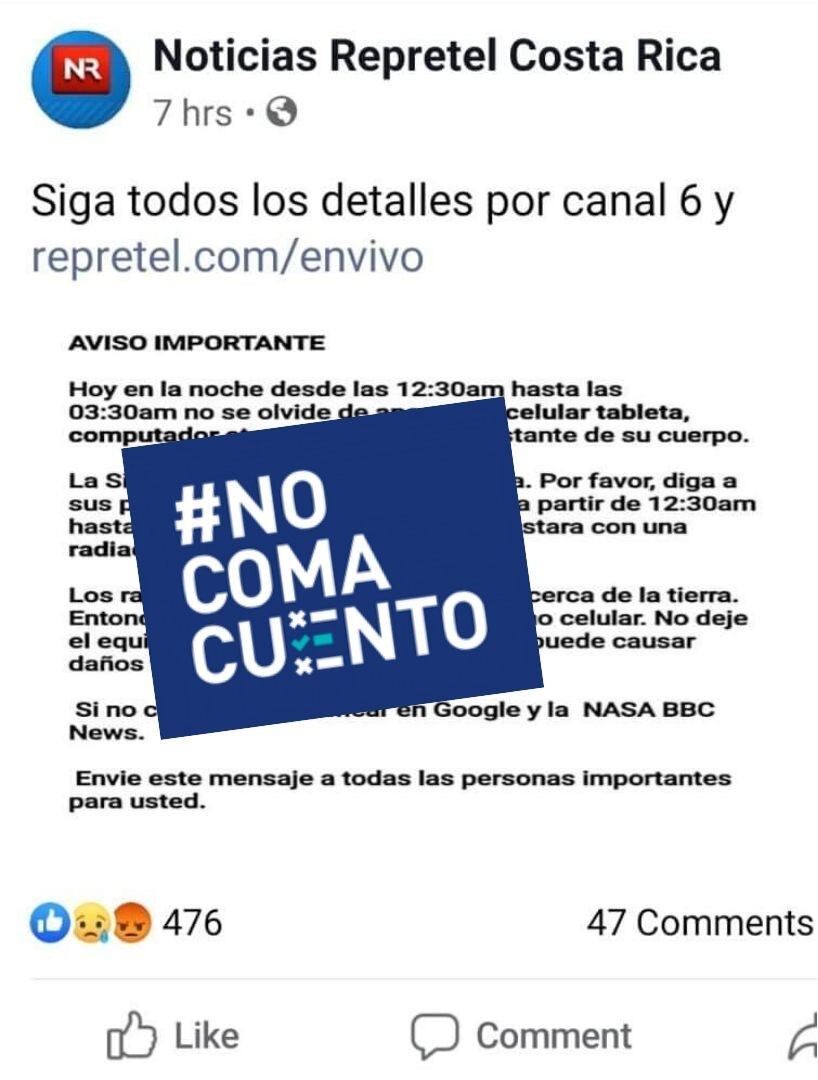Open Noticias Repretel profile picture
Screen dimensions: 818x1080
81,79
